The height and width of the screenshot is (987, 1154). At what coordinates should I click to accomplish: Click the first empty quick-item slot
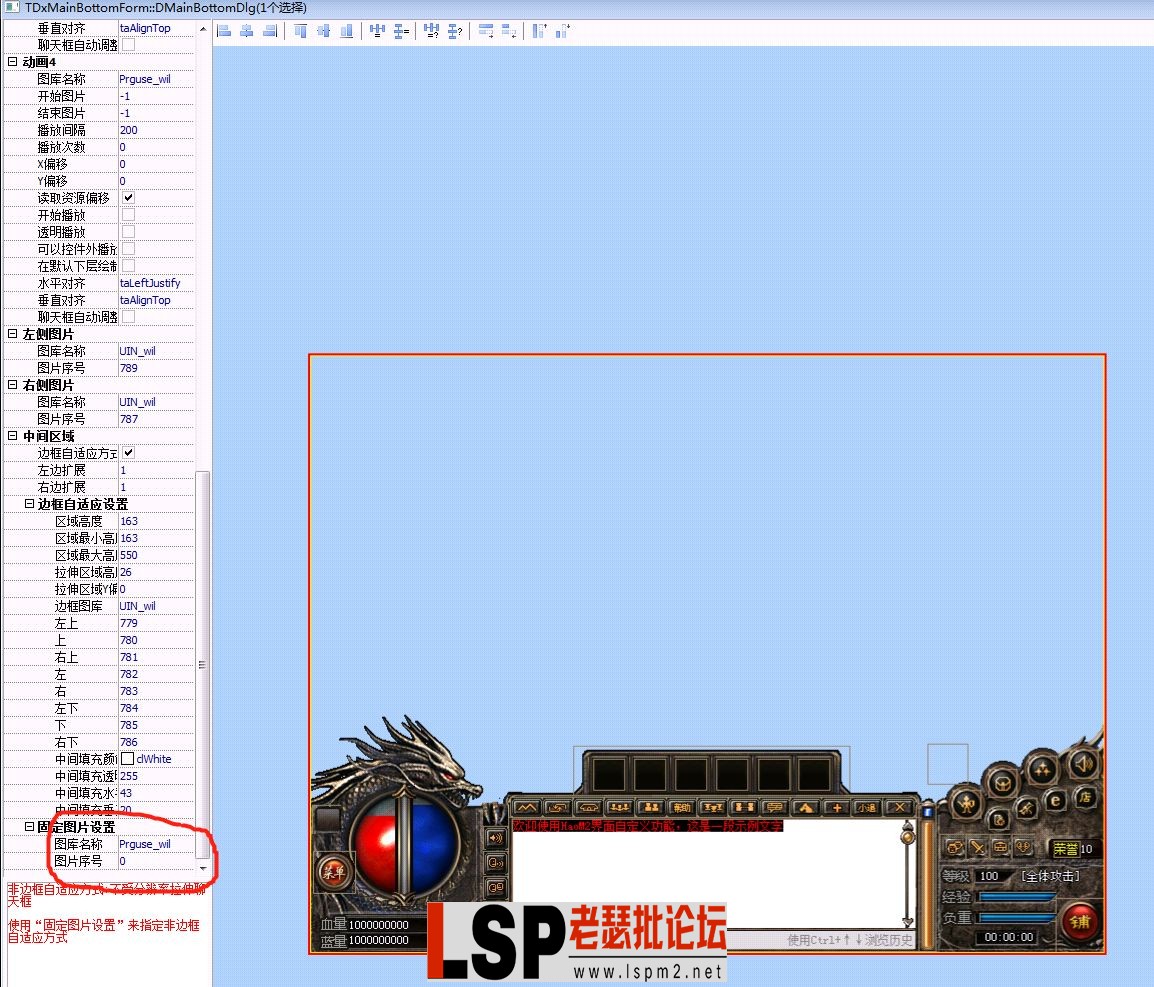point(609,775)
